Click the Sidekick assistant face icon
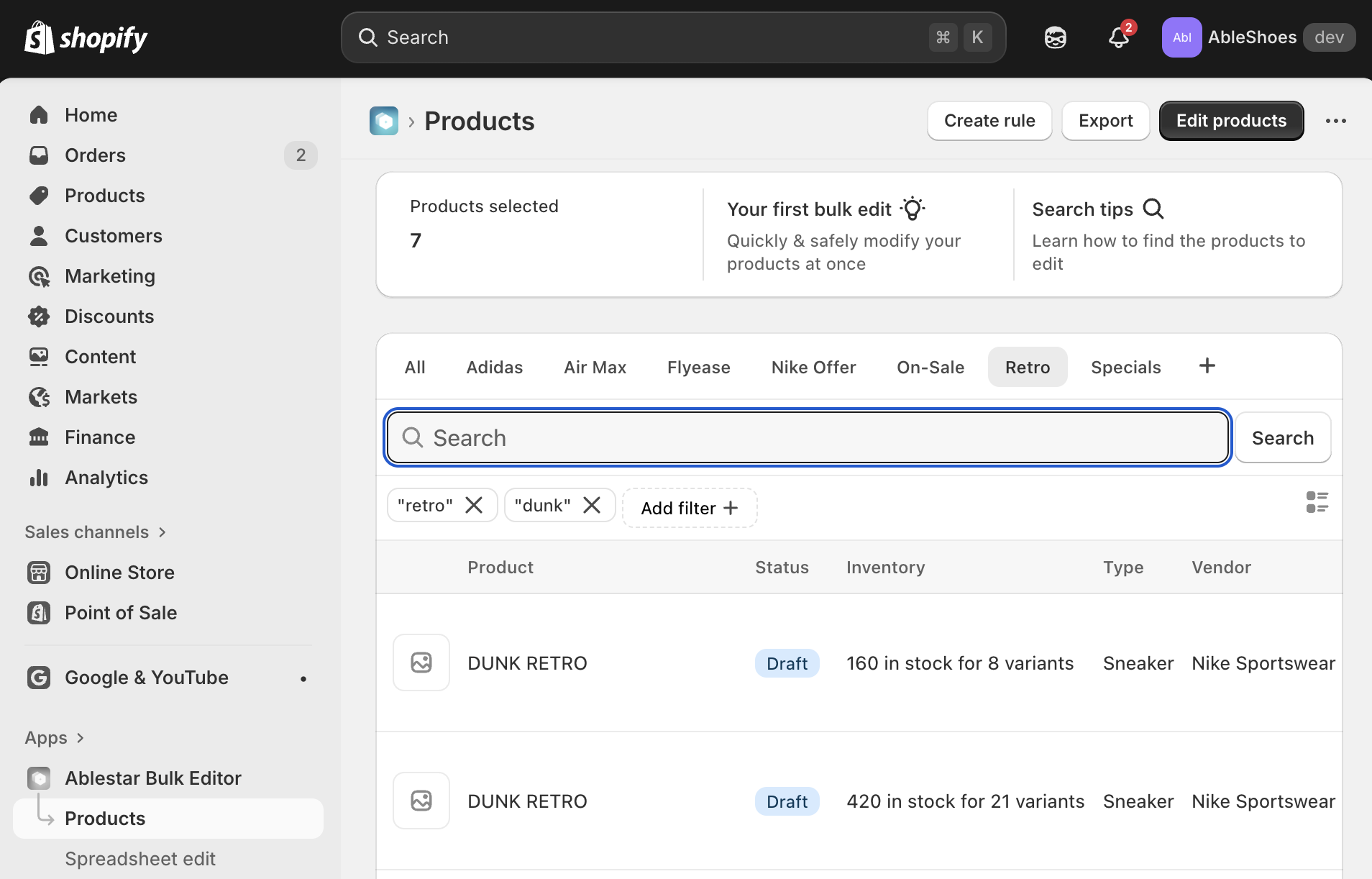1372x879 pixels. [x=1055, y=37]
